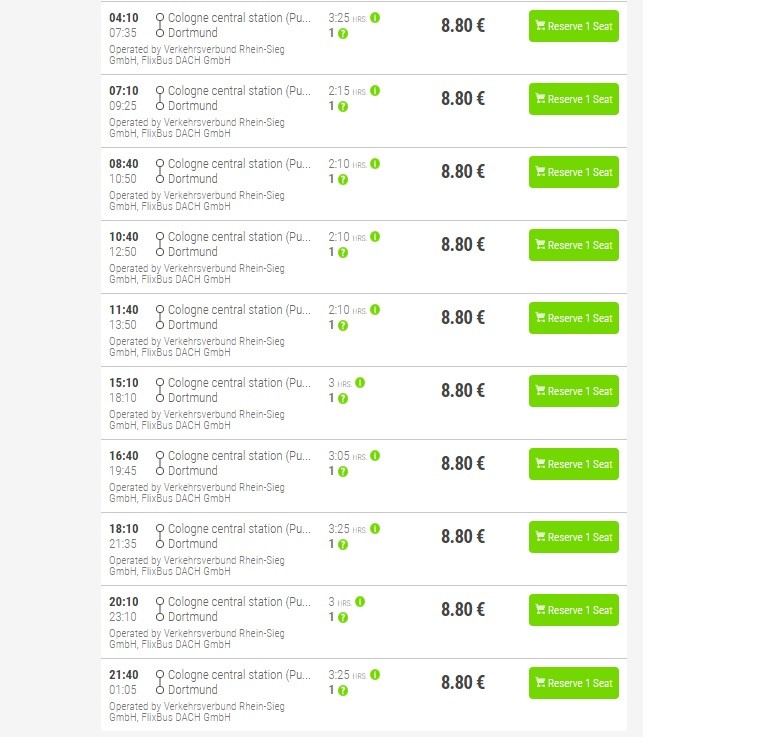Reserve 1 seat departing at 11:40
This screenshot has height=739, width=765.
(x=573, y=318)
